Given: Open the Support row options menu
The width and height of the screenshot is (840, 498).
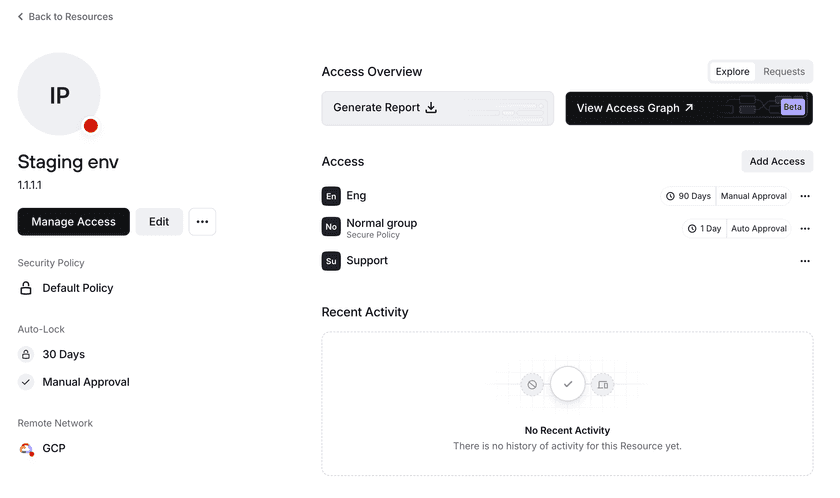Looking at the screenshot, I should point(805,261).
